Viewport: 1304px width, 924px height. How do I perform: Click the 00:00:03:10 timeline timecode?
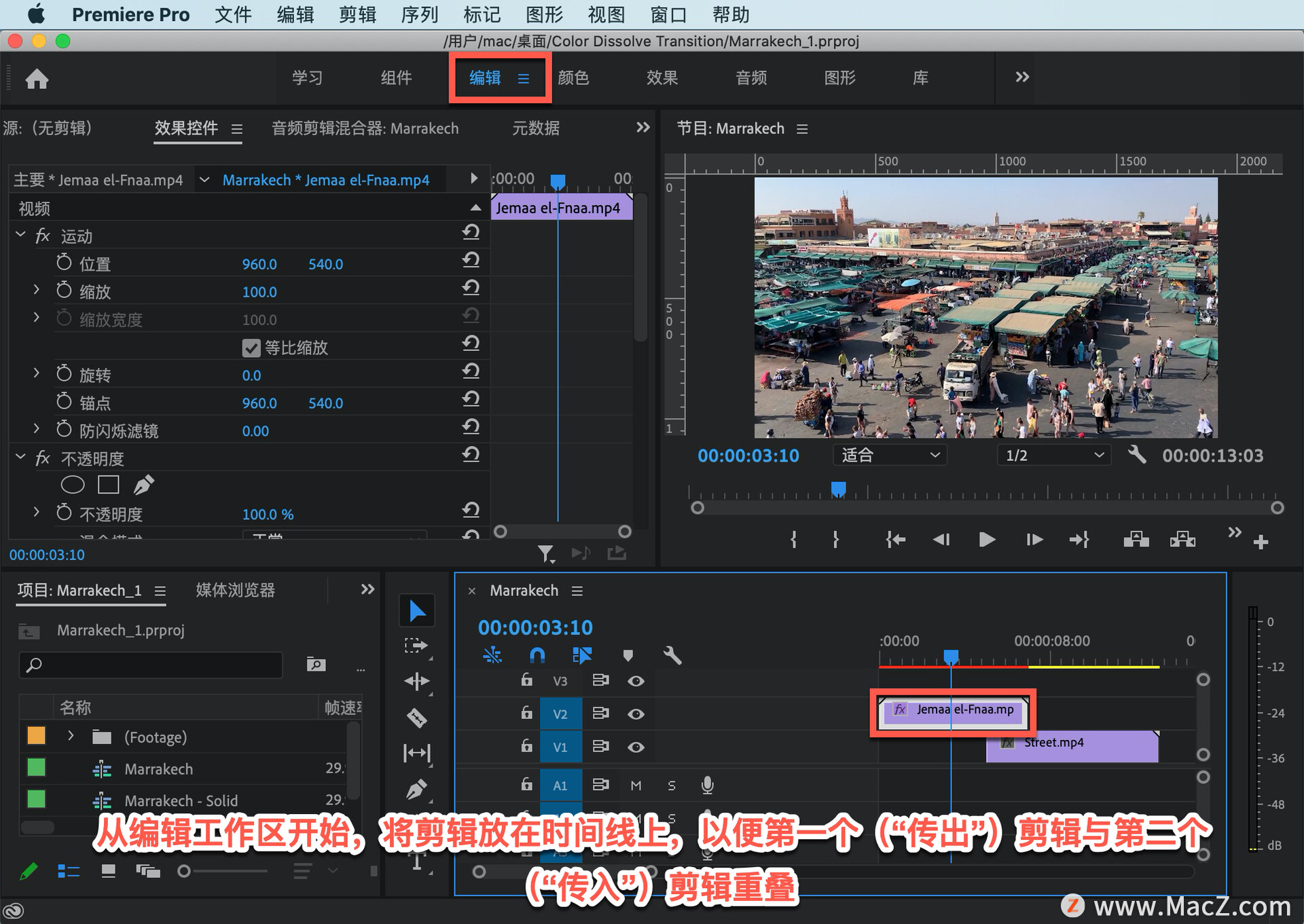click(x=535, y=627)
